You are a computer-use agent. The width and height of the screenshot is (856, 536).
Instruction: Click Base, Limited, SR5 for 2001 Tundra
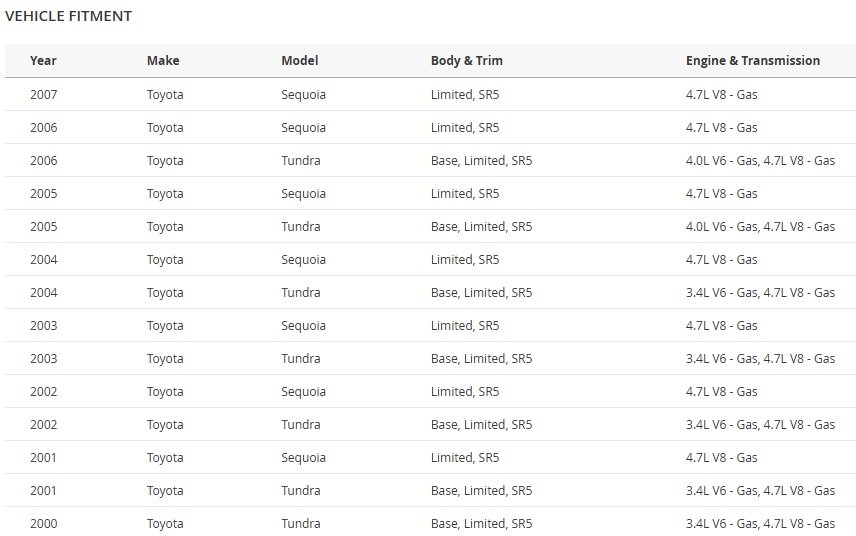(482, 491)
